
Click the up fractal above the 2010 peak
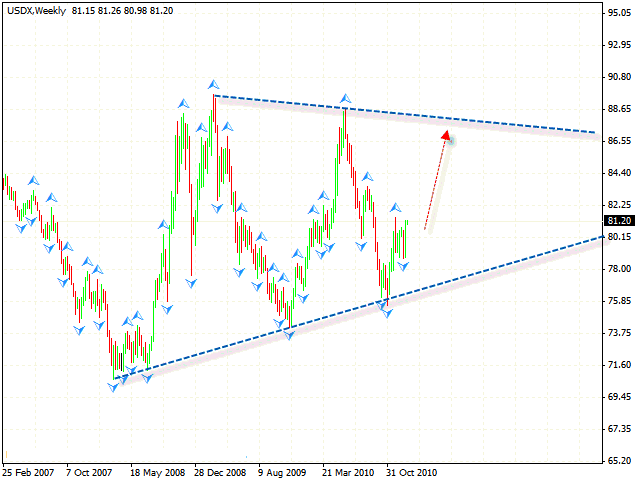(345, 98)
